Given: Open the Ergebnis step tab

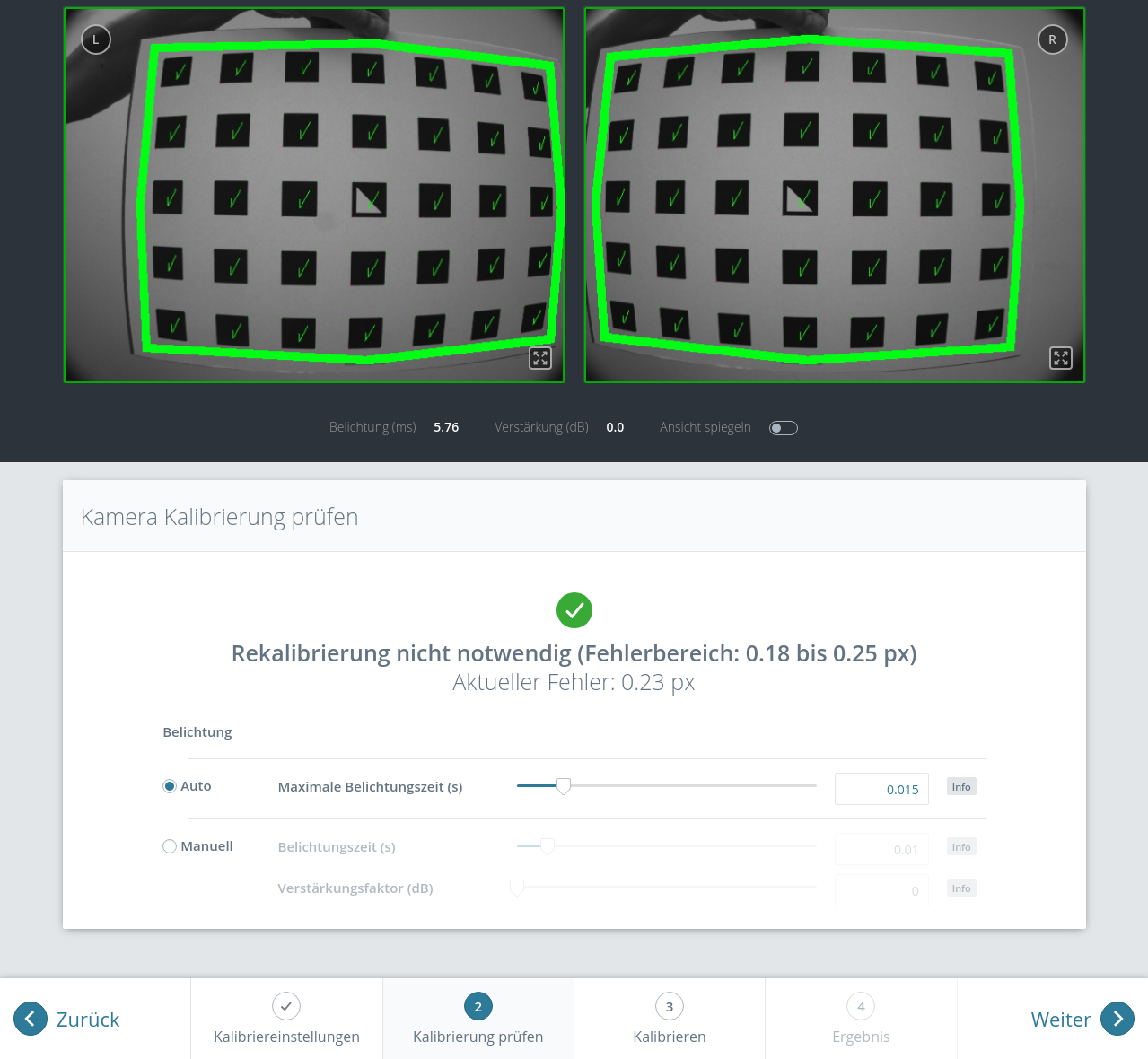Looking at the screenshot, I should click(861, 1019).
